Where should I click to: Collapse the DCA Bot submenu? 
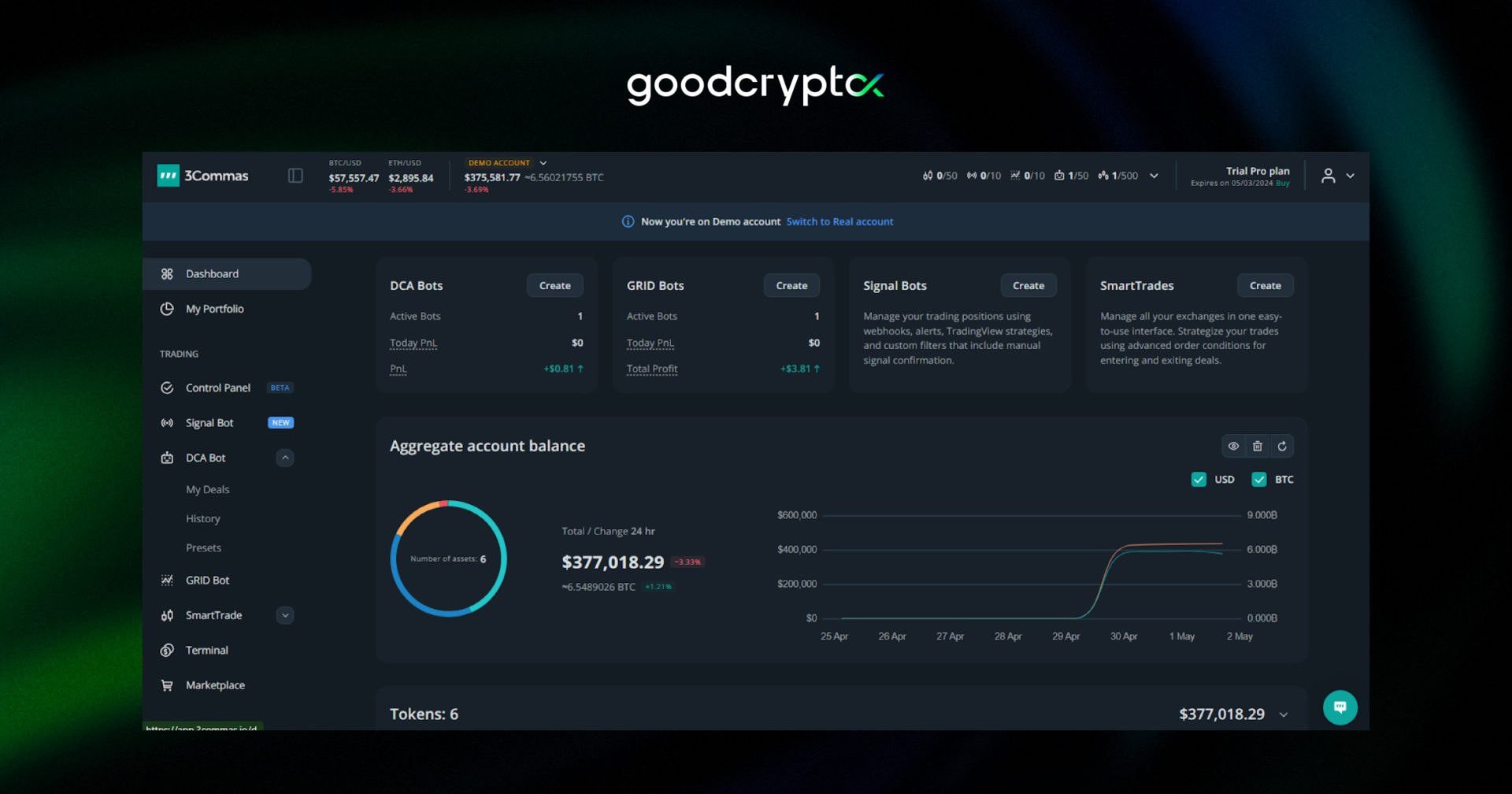pos(285,458)
